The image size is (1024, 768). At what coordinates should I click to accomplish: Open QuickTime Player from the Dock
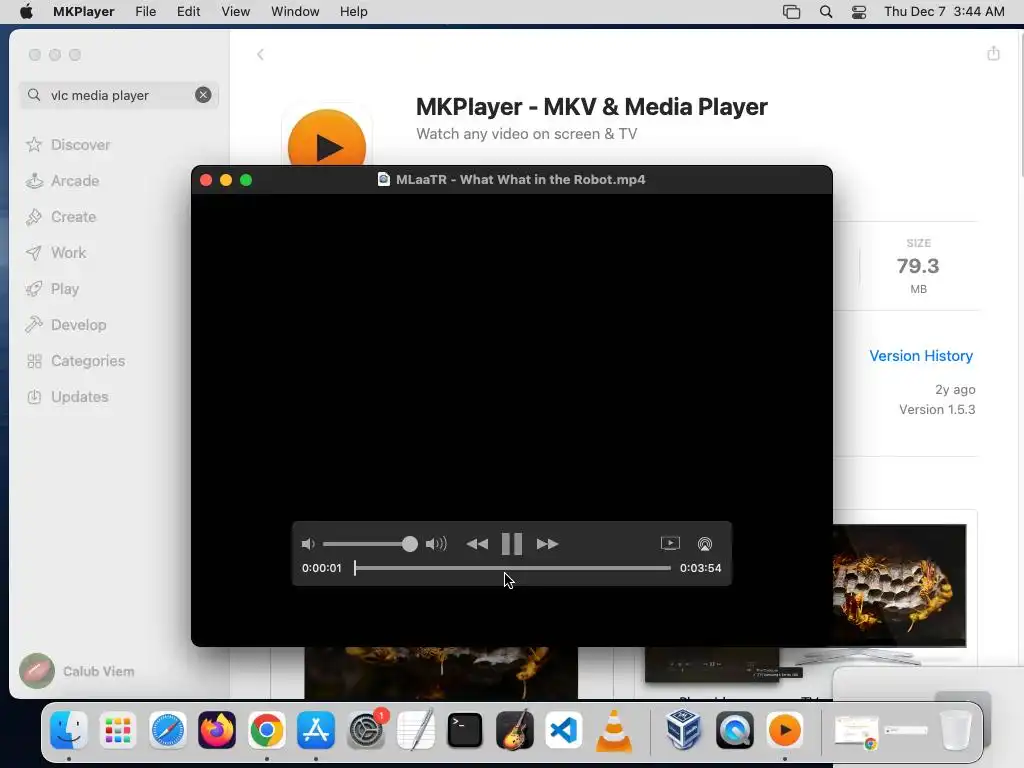pyautogui.click(x=735, y=730)
